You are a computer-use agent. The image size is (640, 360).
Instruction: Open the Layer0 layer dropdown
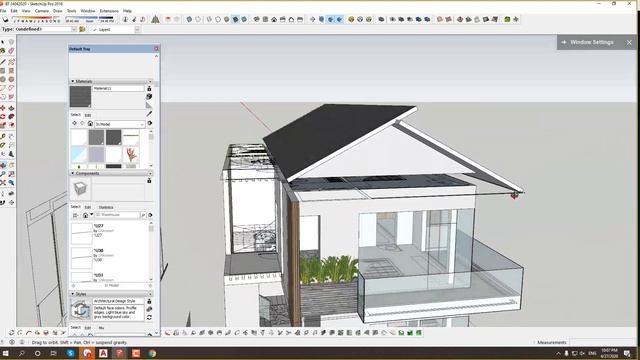tap(137, 29)
